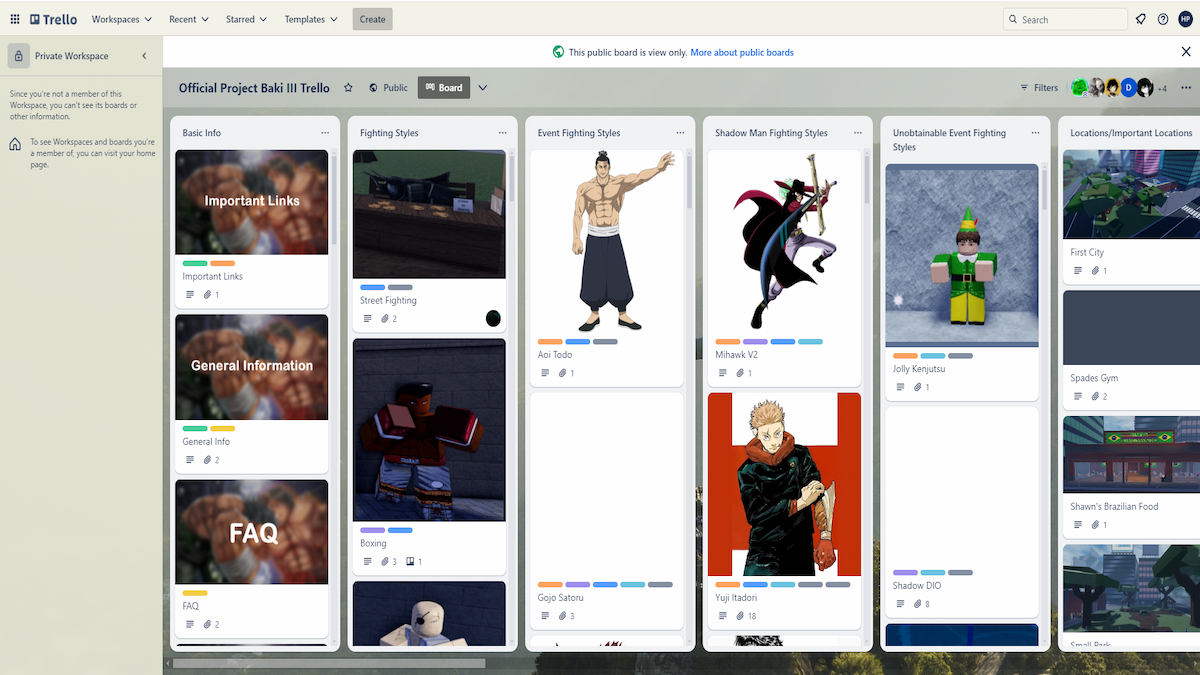This screenshot has height=675, width=1200.
Task: Expand the Recent boards dropdown
Action: [x=189, y=19]
